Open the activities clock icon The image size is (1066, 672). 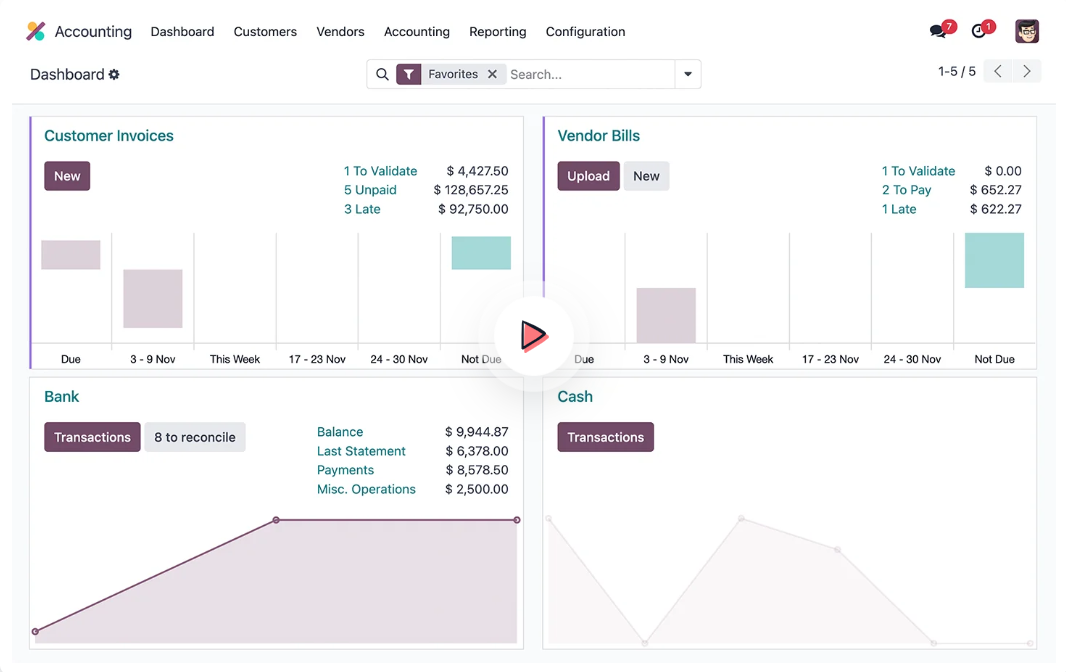979,32
